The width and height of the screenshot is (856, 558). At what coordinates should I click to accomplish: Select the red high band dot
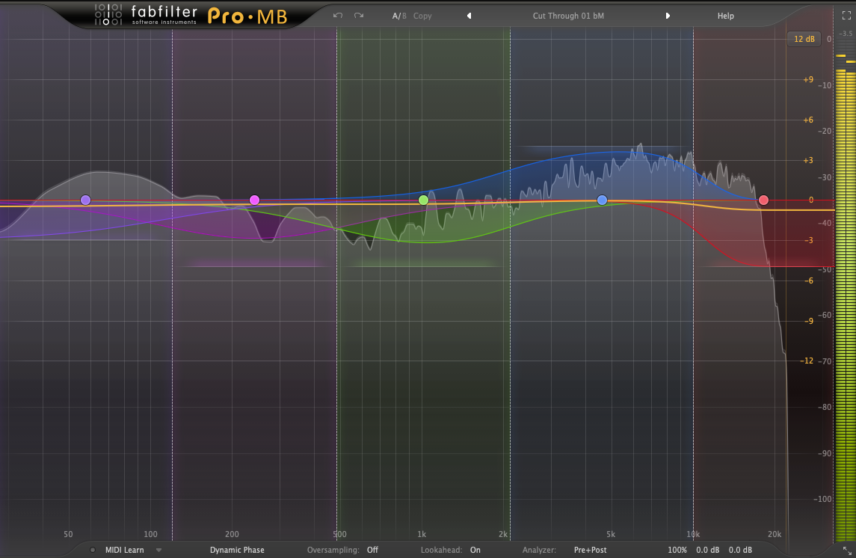pos(764,200)
